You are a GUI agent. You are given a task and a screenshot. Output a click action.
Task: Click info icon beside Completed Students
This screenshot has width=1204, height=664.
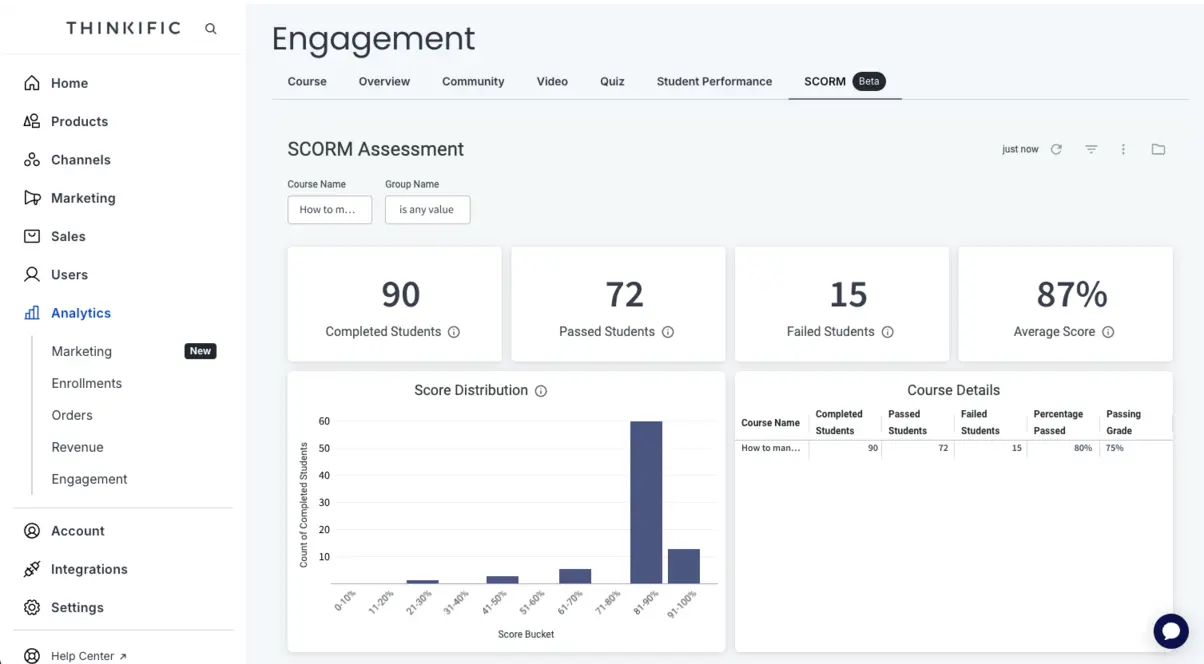tap(454, 332)
